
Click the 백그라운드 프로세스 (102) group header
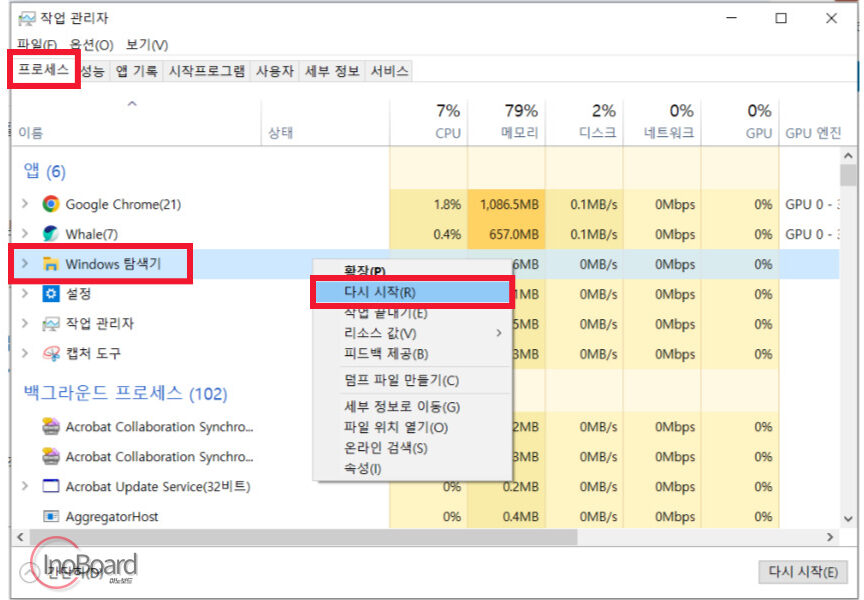125,393
